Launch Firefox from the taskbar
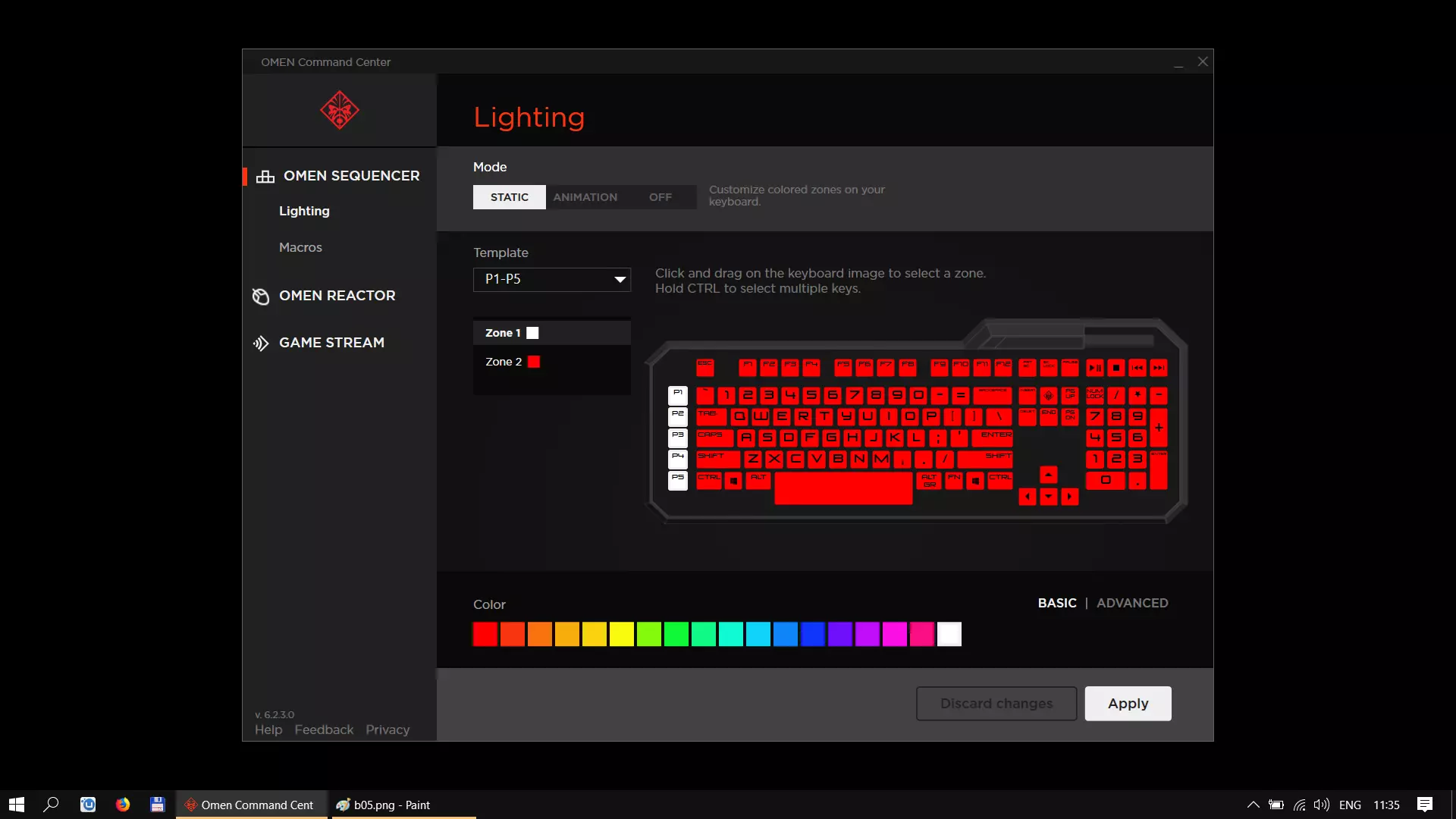1456x819 pixels. (123, 805)
